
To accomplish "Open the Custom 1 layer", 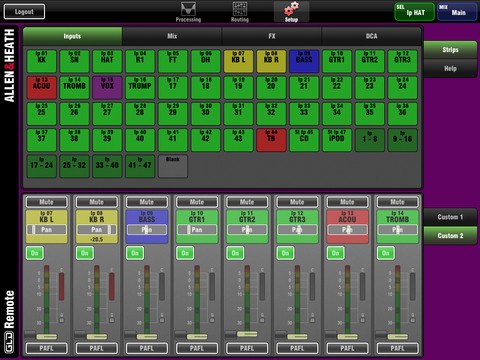I will pos(450,217).
